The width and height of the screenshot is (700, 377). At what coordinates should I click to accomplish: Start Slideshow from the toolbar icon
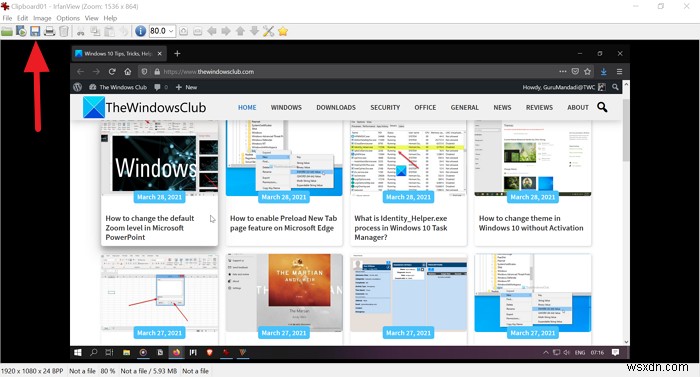(21, 31)
